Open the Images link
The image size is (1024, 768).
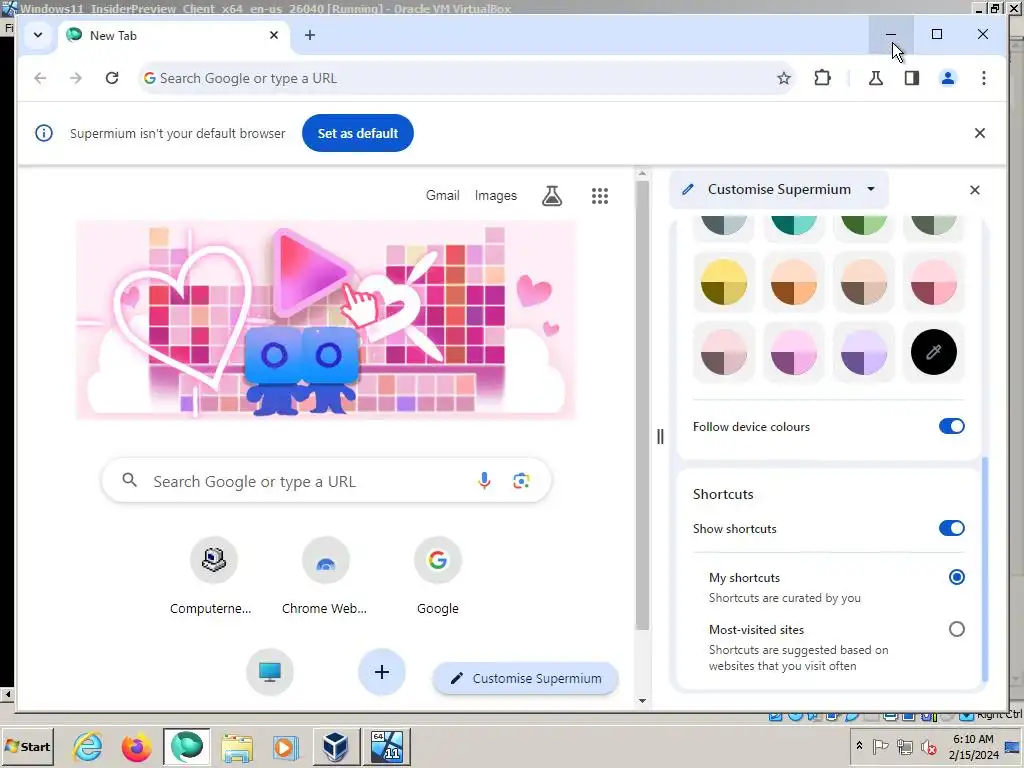[495, 195]
